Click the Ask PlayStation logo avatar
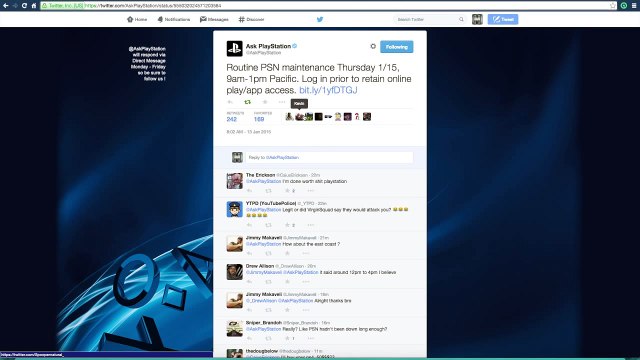The image size is (640, 360). tap(234, 49)
